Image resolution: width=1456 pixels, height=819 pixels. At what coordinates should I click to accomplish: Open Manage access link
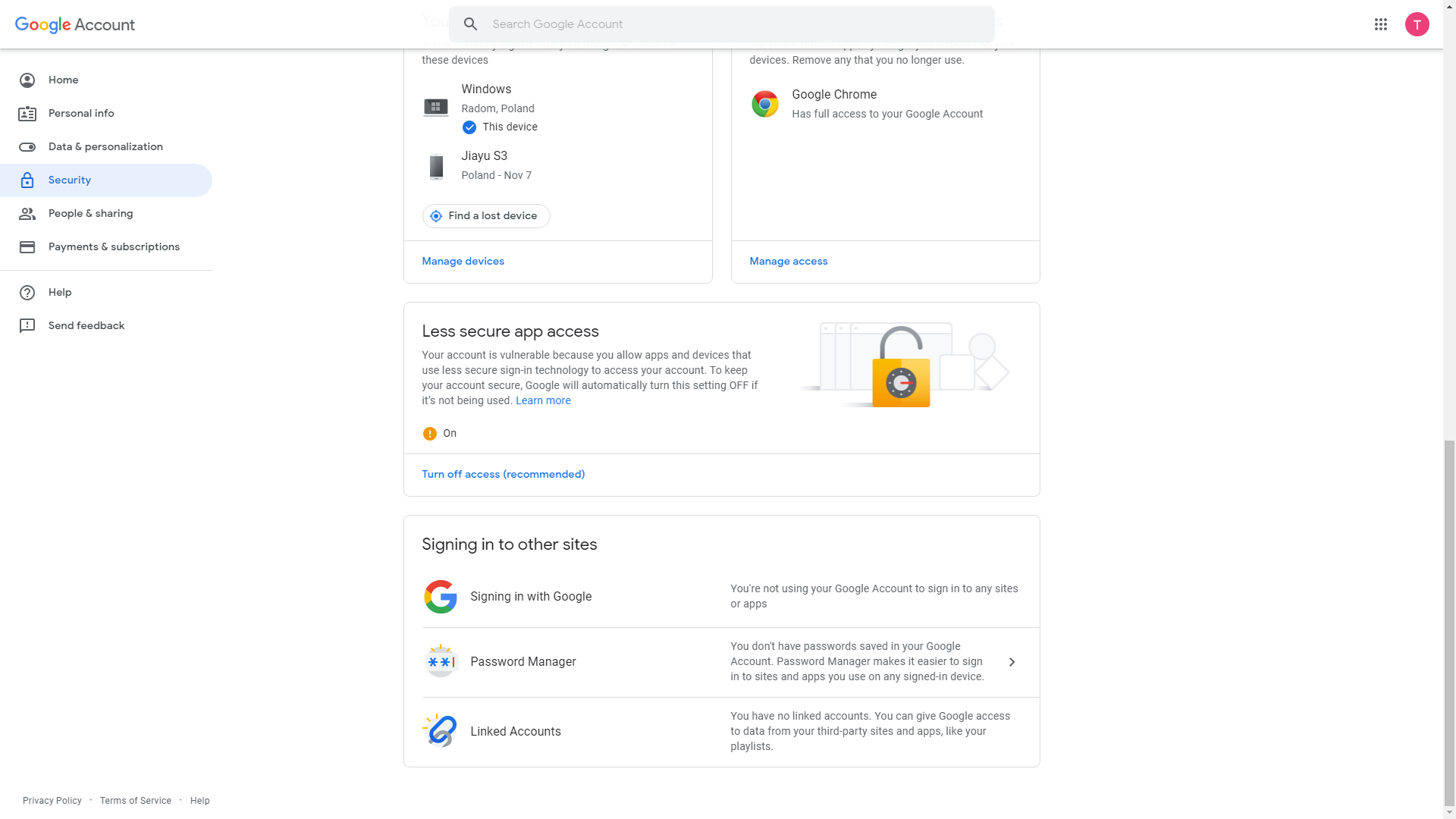pyautogui.click(x=789, y=262)
